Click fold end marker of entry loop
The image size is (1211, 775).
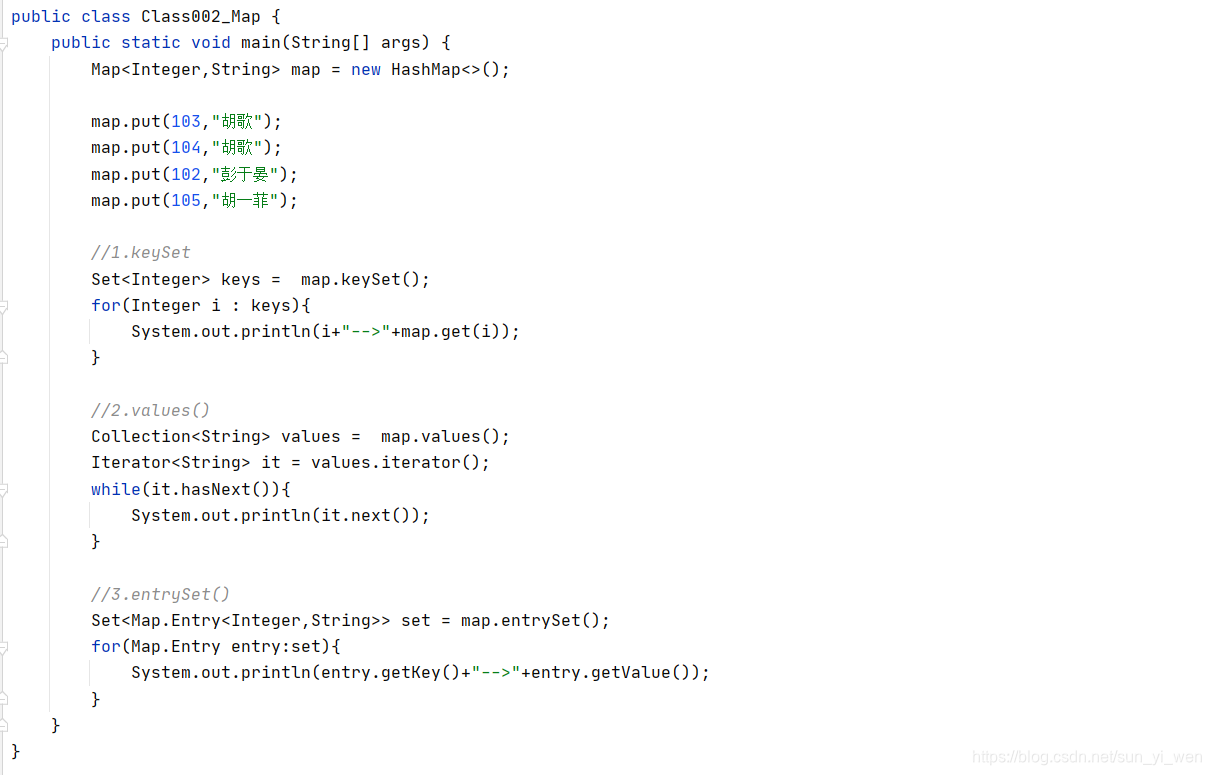pyautogui.click(x=4, y=699)
